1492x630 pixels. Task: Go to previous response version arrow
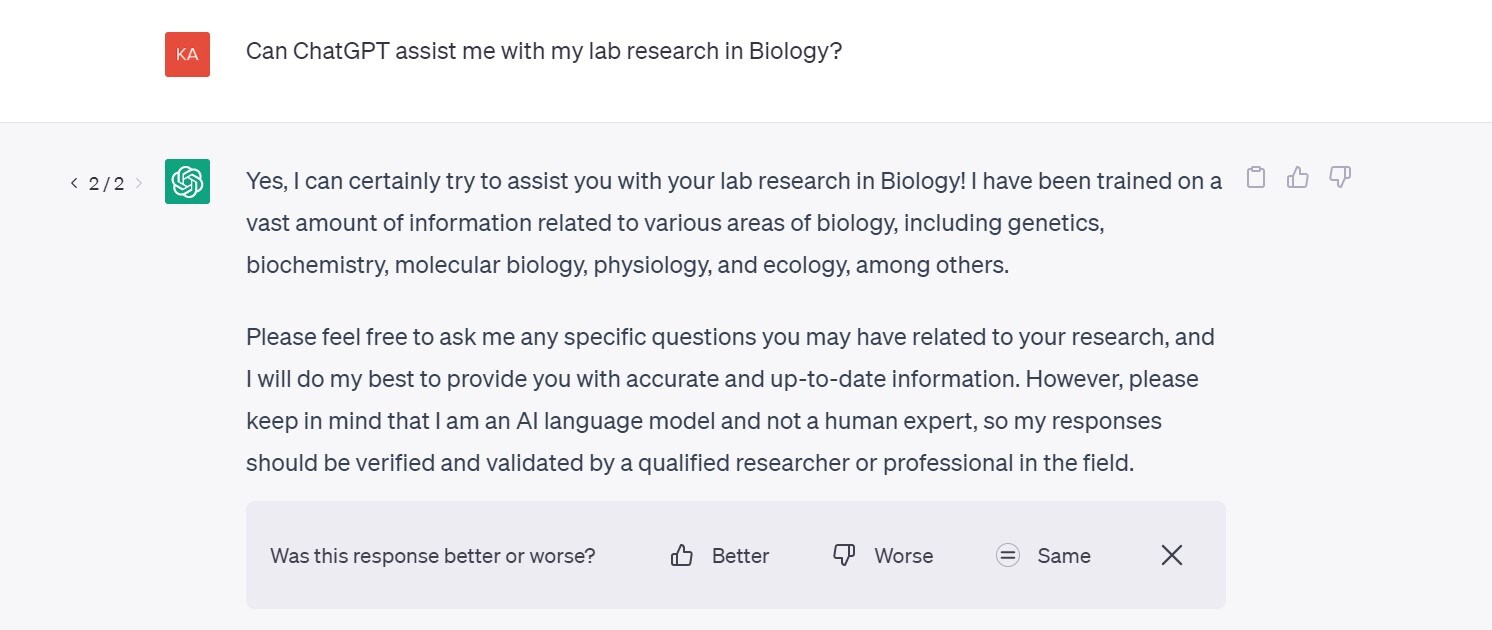pyautogui.click(x=74, y=183)
